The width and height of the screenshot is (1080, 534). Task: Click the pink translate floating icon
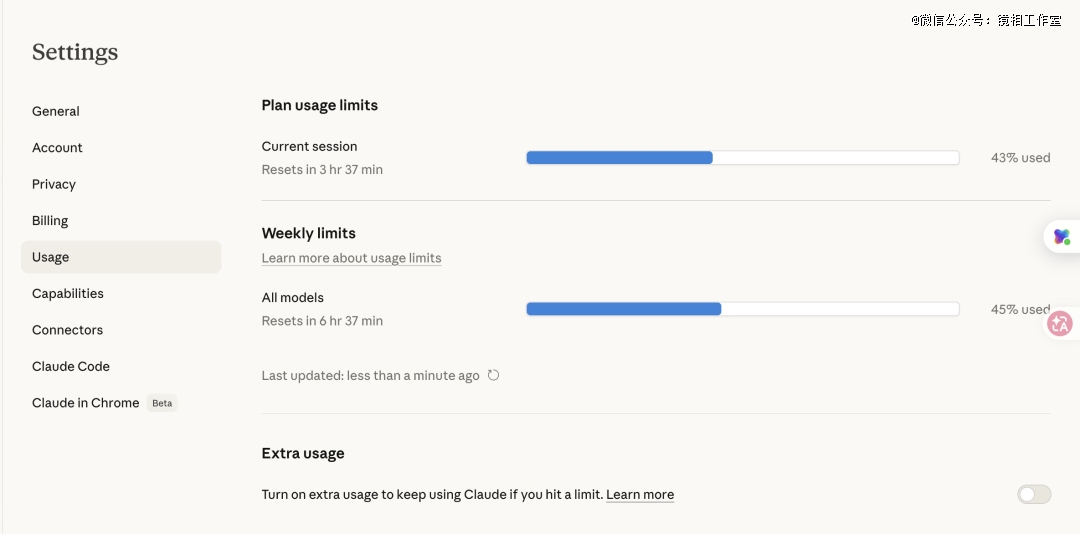(1060, 324)
